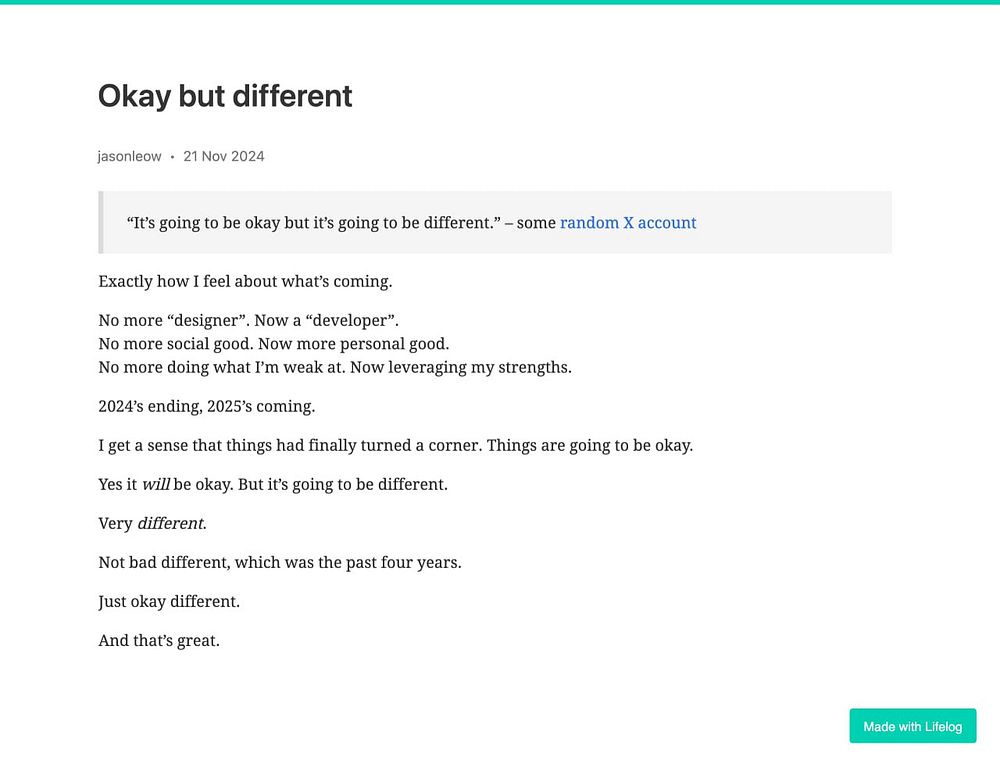Viewport: 1000px width, 763px height.
Task: Click the italic word "different" after "Very"
Action: coord(171,524)
